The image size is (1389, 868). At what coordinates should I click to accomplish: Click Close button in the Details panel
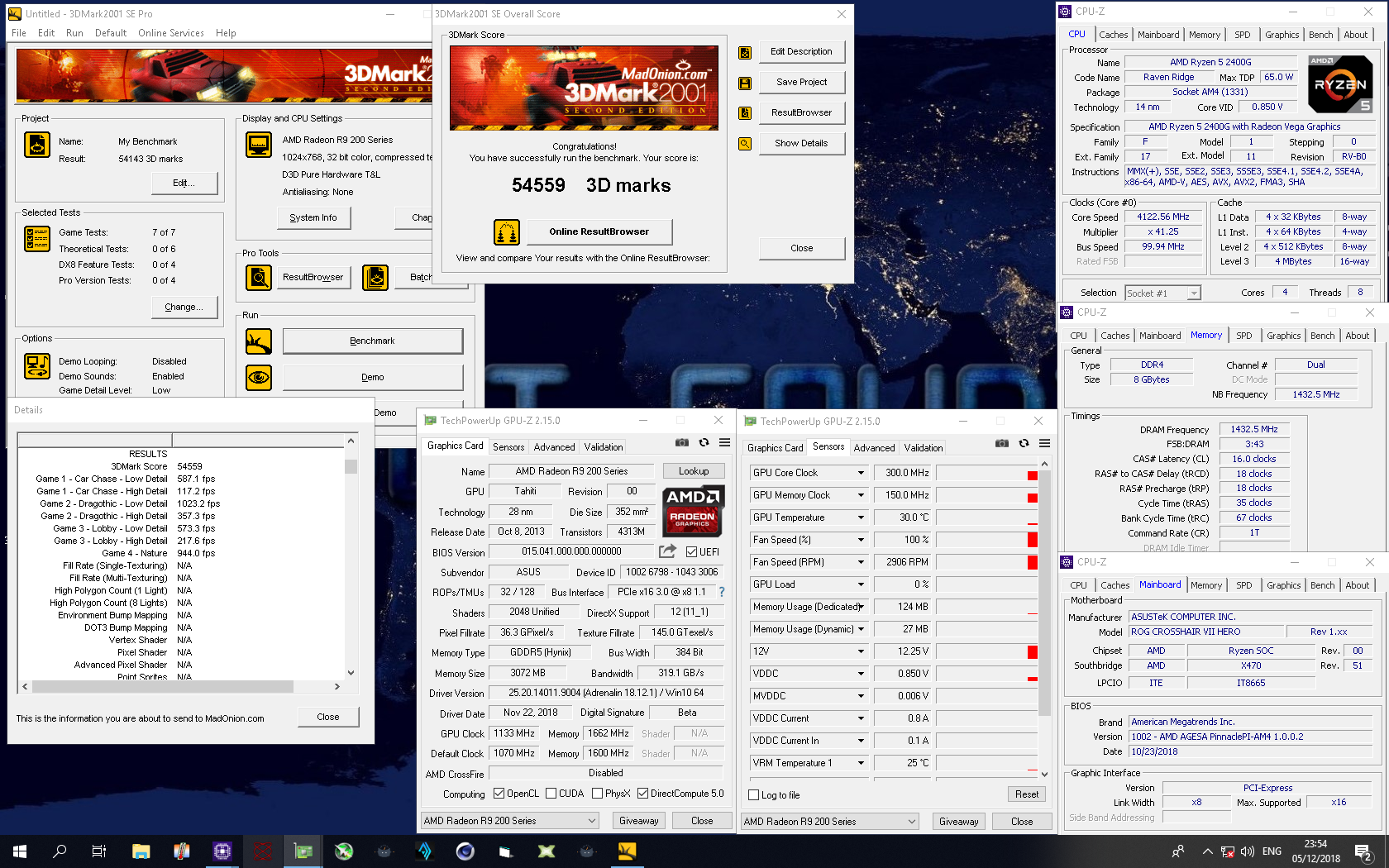click(328, 717)
